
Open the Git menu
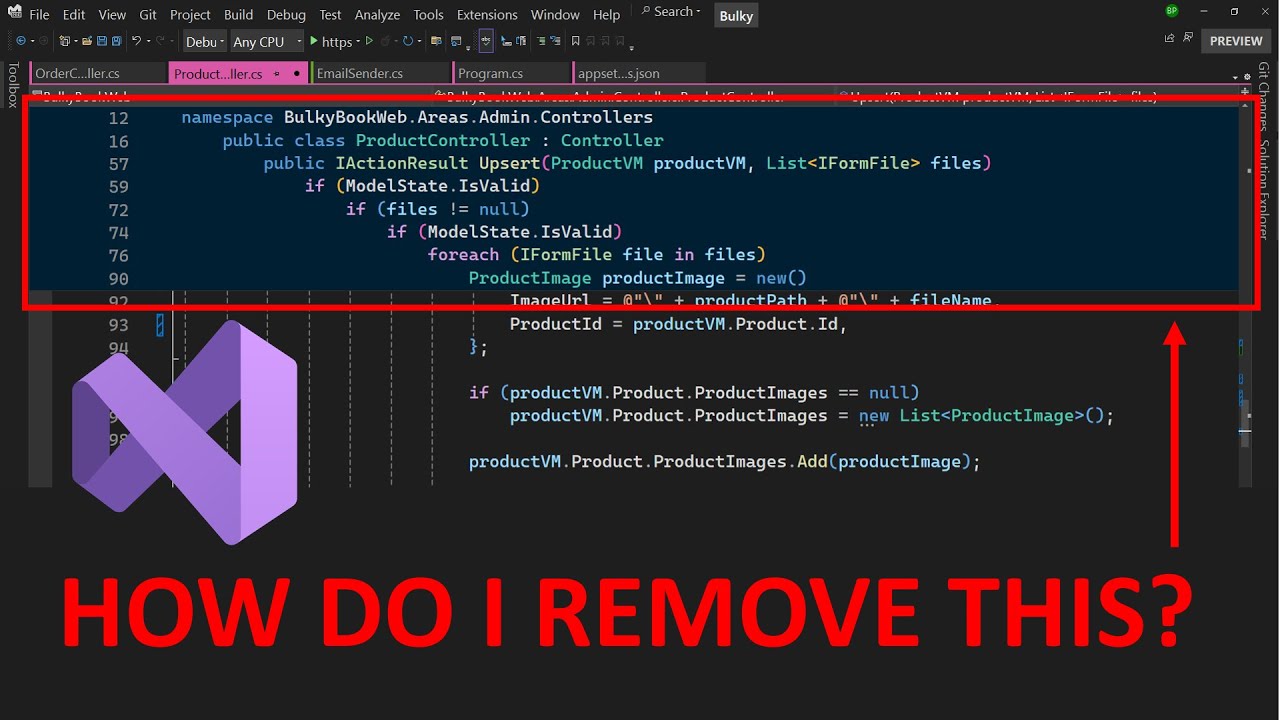[x=148, y=15]
